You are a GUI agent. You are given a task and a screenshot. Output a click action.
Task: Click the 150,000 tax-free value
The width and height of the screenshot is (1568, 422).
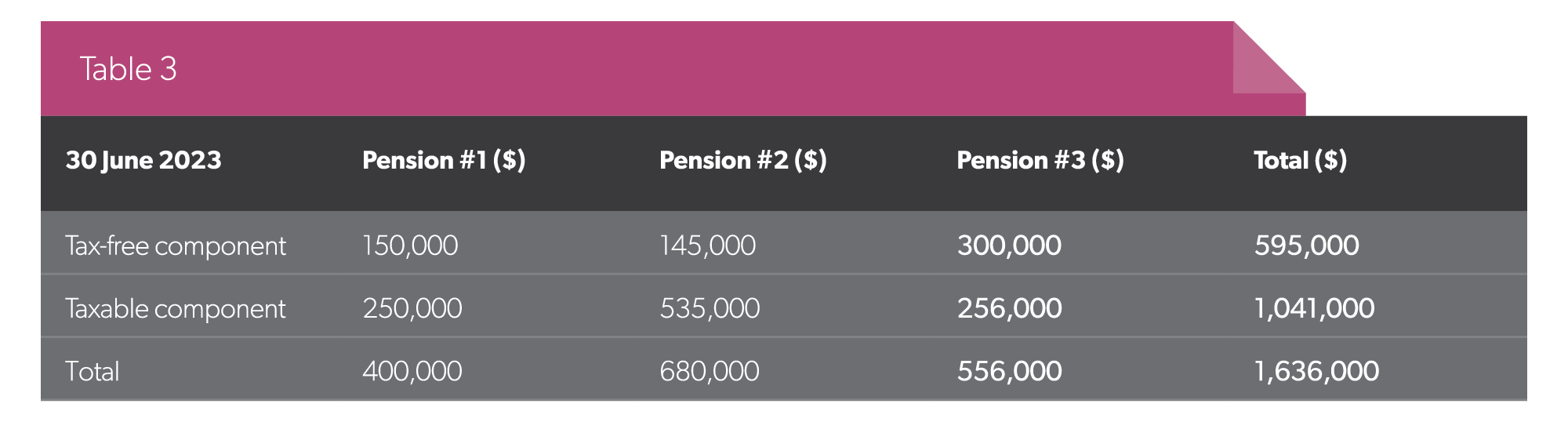pyautogui.click(x=410, y=246)
